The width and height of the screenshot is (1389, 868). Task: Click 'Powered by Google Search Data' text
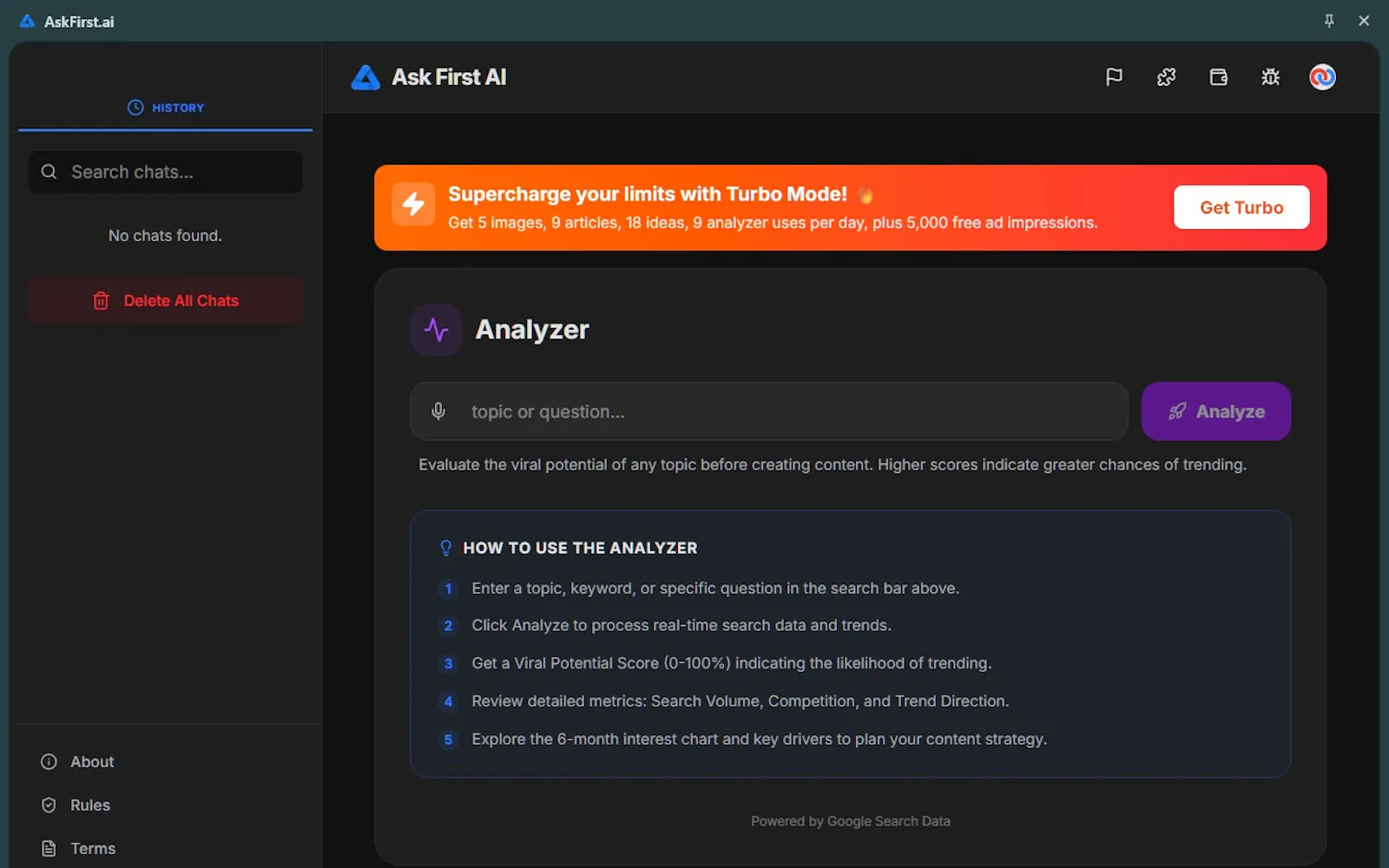pos(851,821)
